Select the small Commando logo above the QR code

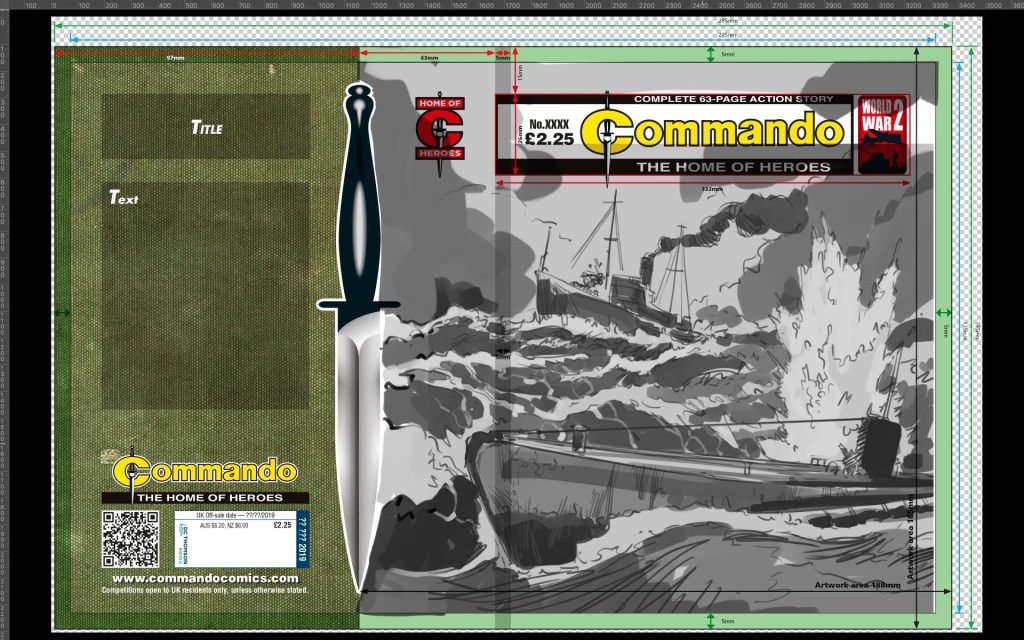click(205, 470)
